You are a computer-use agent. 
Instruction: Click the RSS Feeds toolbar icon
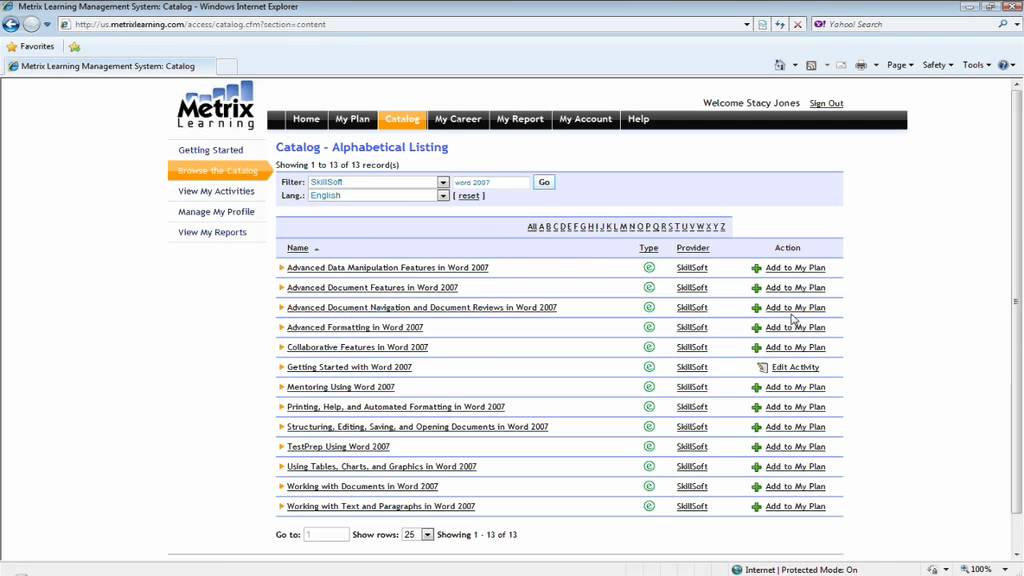coord(811,65)
